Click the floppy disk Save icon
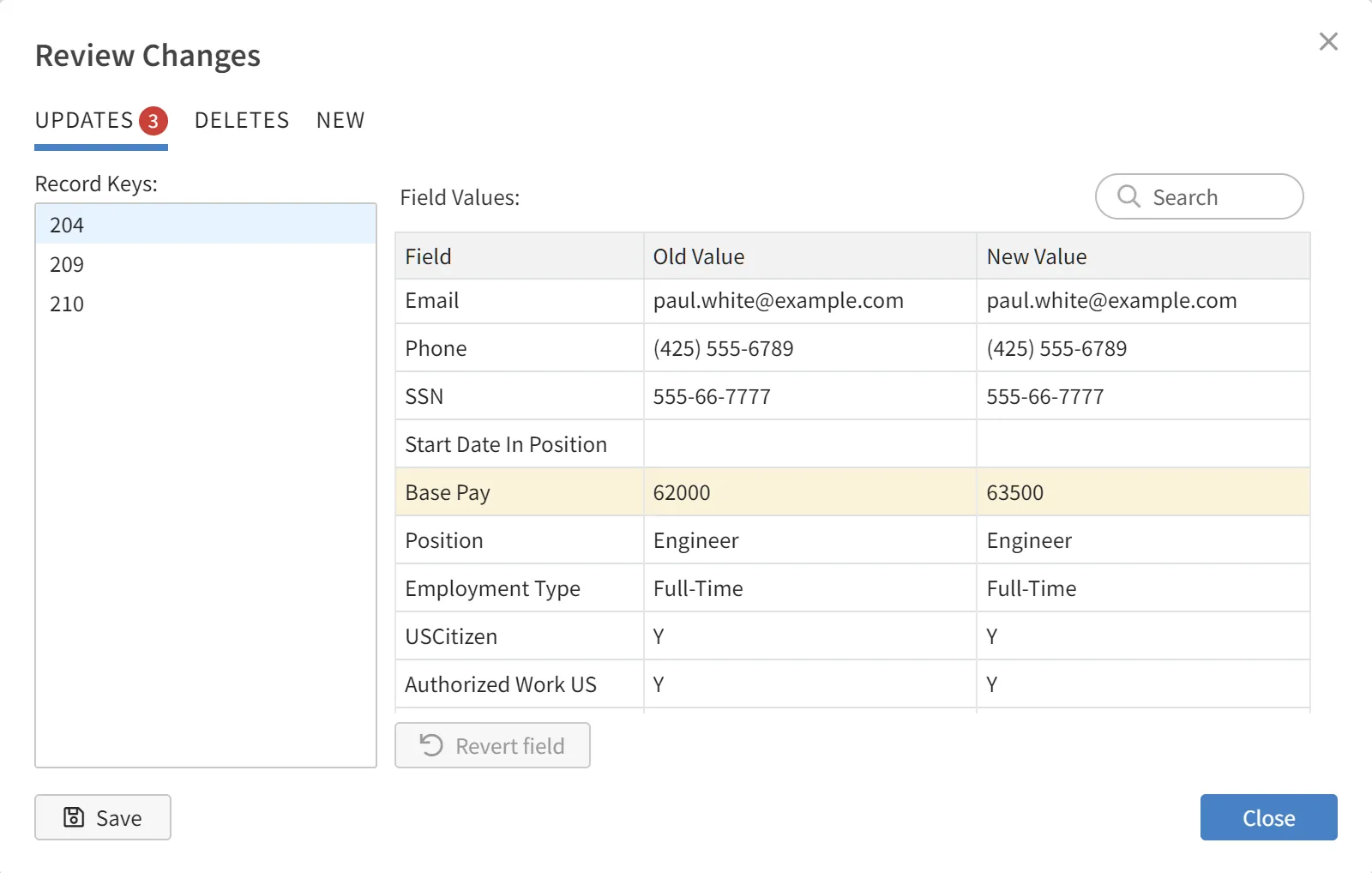 coord(75,817)
